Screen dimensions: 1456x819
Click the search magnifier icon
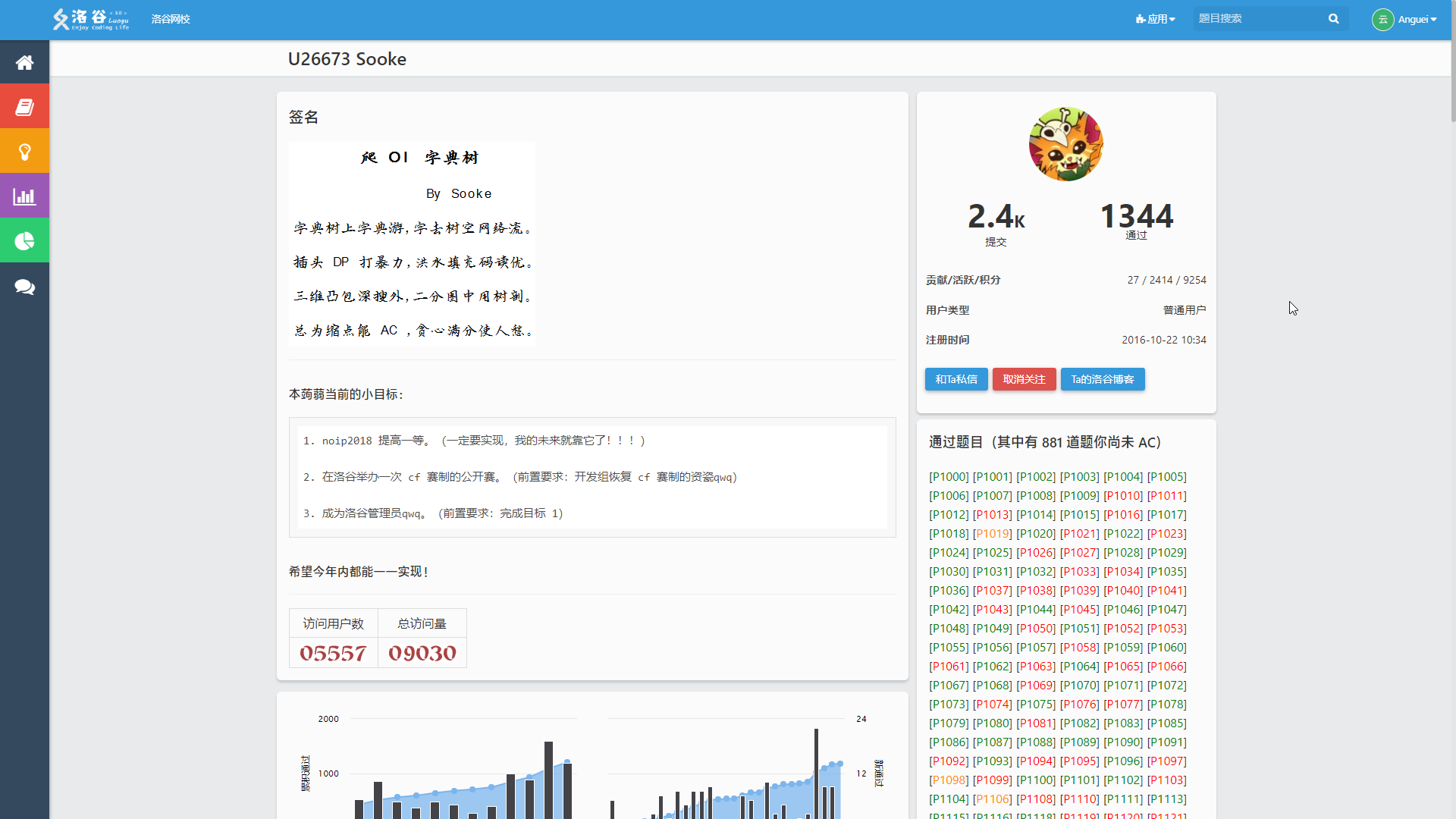[x=1334, y=19]
